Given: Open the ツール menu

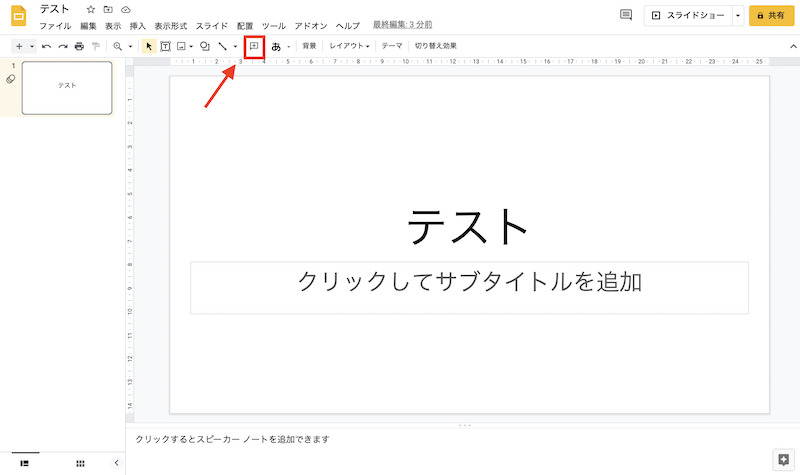Looking at the screenshot, I should pyautogui.click(x=273, y=25).
